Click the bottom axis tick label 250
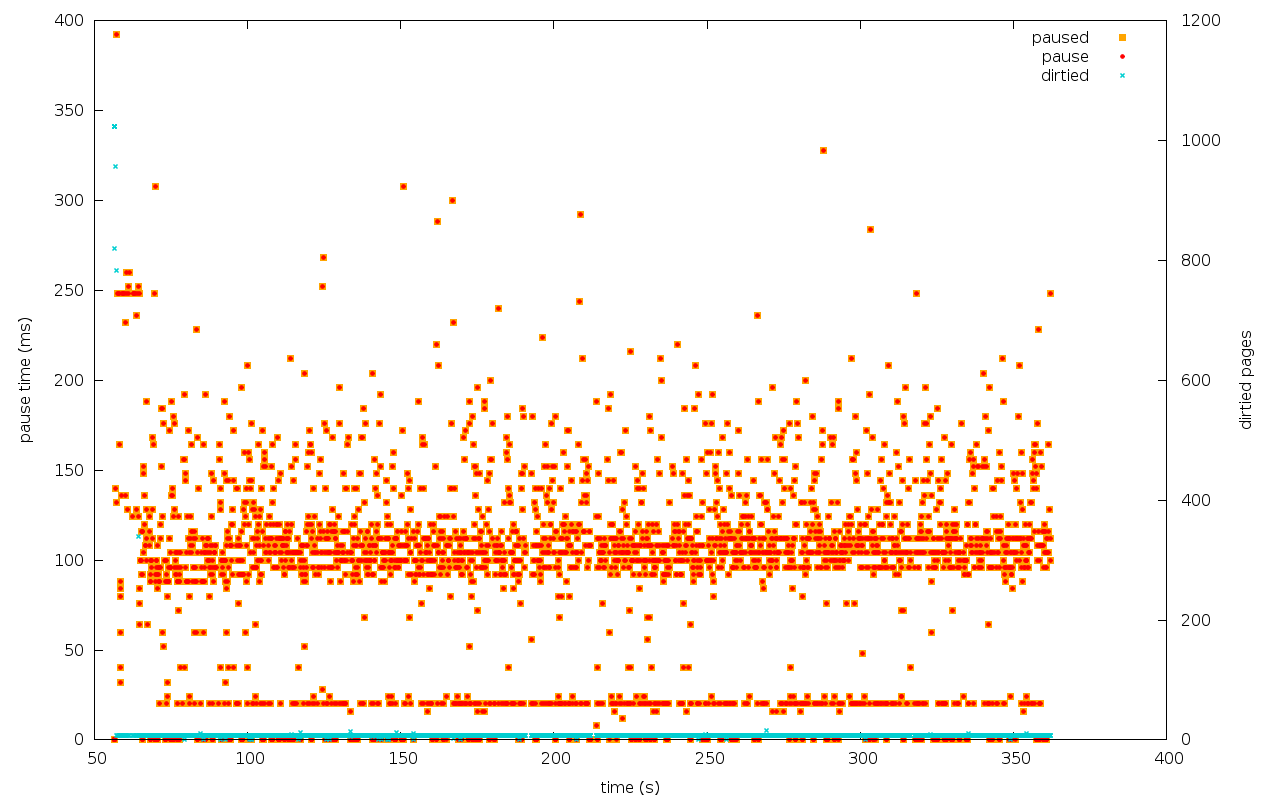The height and width of the screenshot is (800, 1280). [709, 759]
